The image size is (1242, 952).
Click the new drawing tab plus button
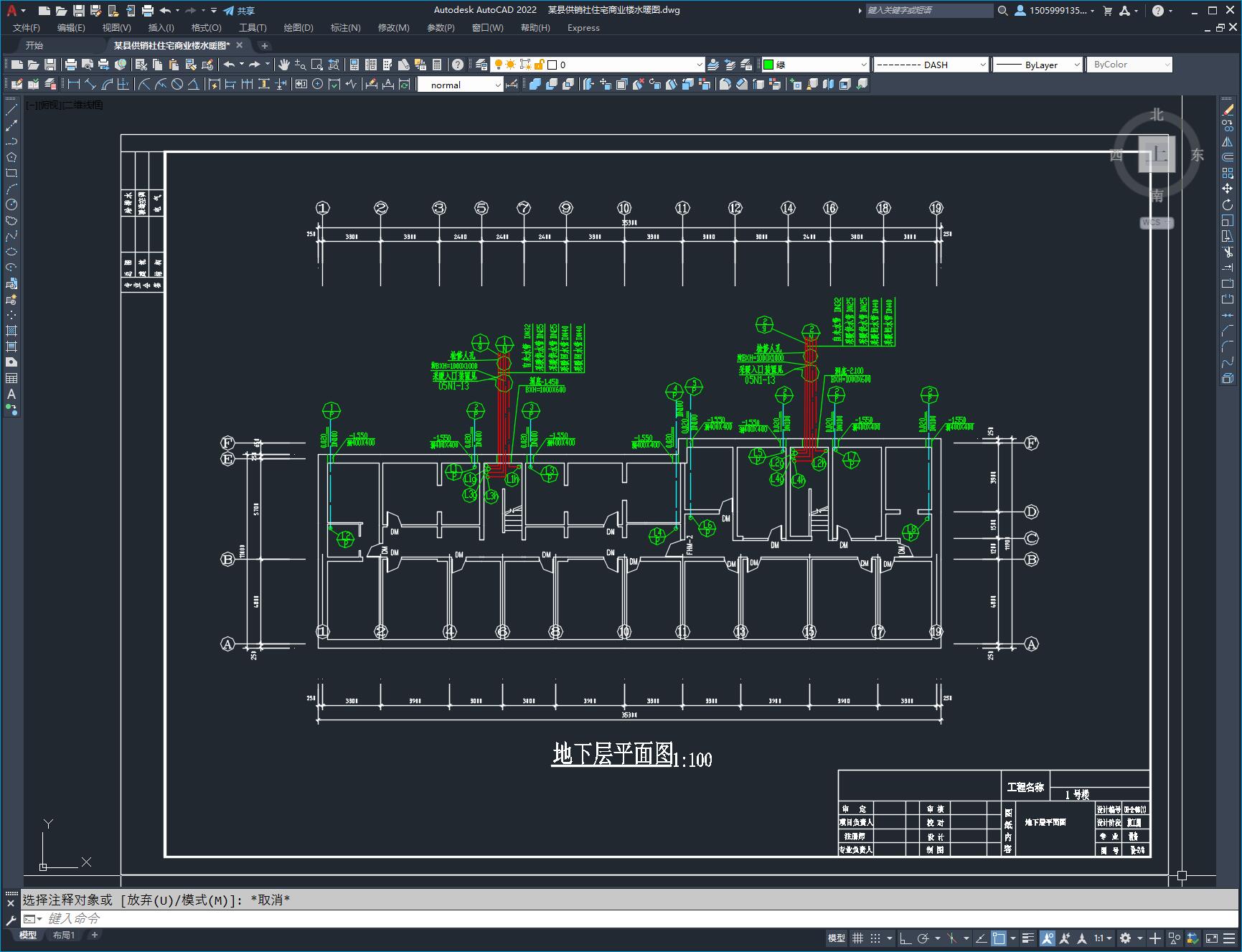264,45
